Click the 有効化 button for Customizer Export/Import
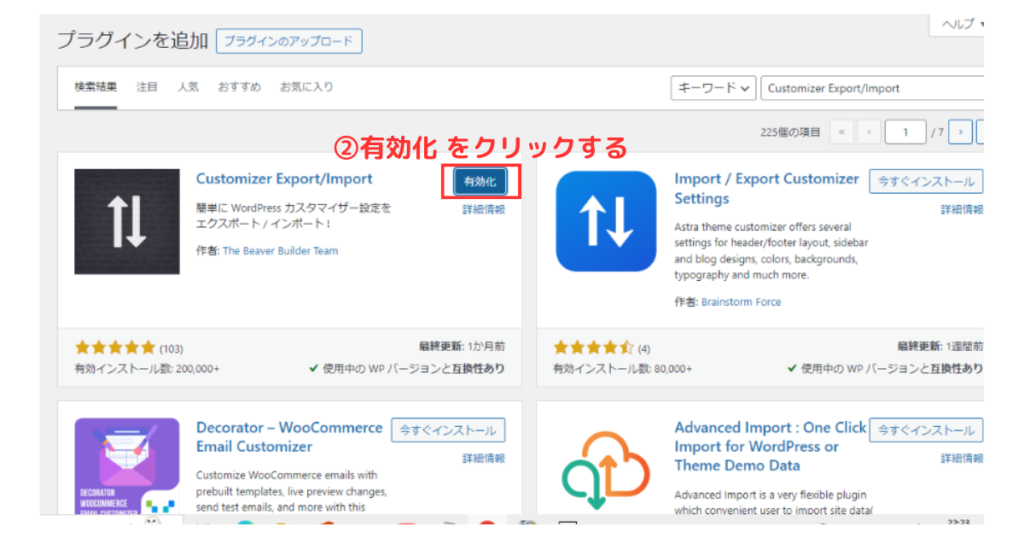Viewport: 1024px width, 538px height. point(480,182)
